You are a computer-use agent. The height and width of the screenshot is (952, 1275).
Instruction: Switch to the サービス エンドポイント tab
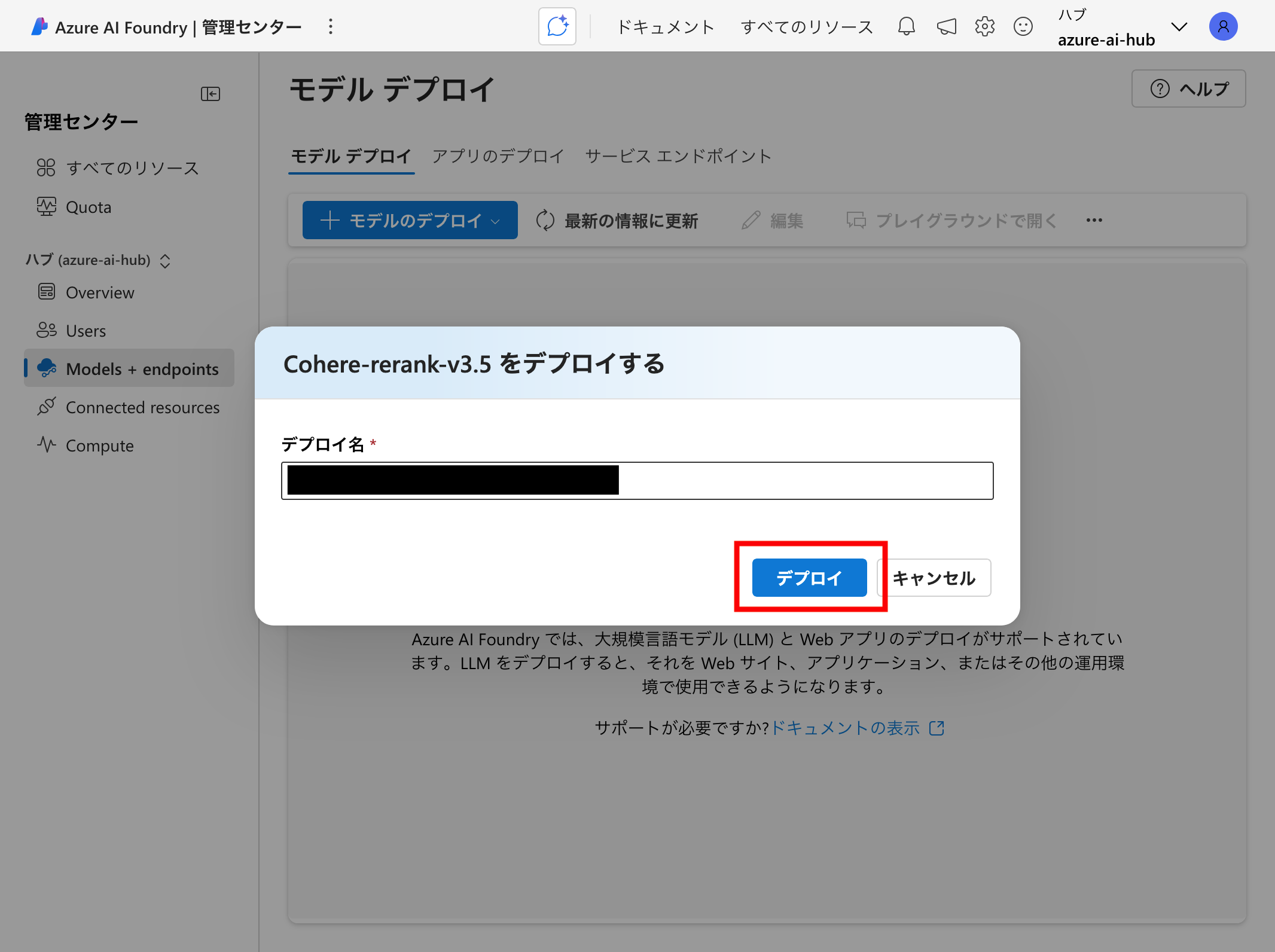[678, 156]
